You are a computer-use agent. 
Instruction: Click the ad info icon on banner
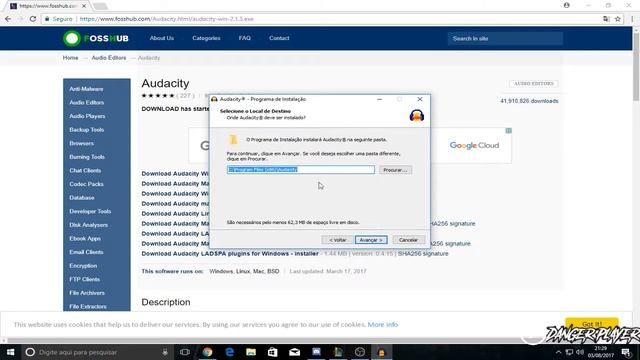[509, 131]
